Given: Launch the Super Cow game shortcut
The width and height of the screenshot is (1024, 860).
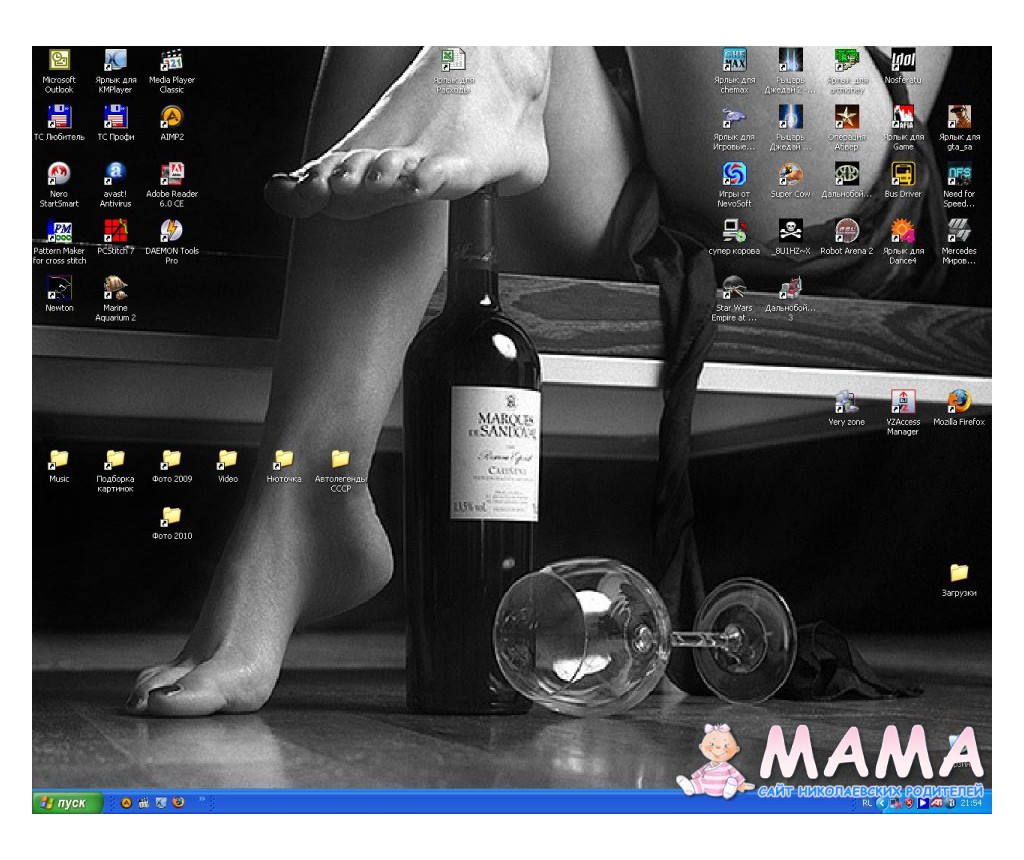Looking at the screenshot, I should pyautogui.click(x=790, y=175).
